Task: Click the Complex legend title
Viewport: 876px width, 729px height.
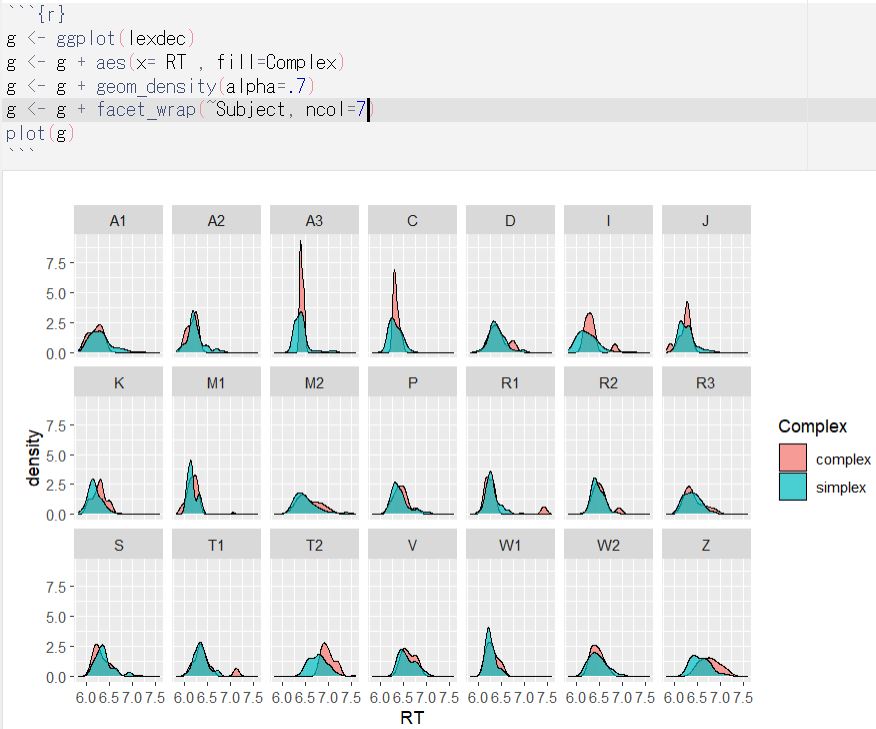Action: point(812,426)
